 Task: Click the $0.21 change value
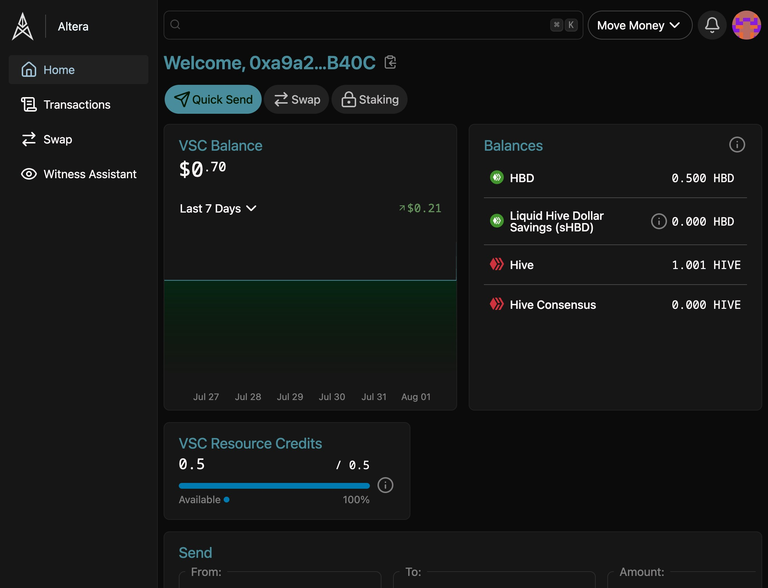420,208
